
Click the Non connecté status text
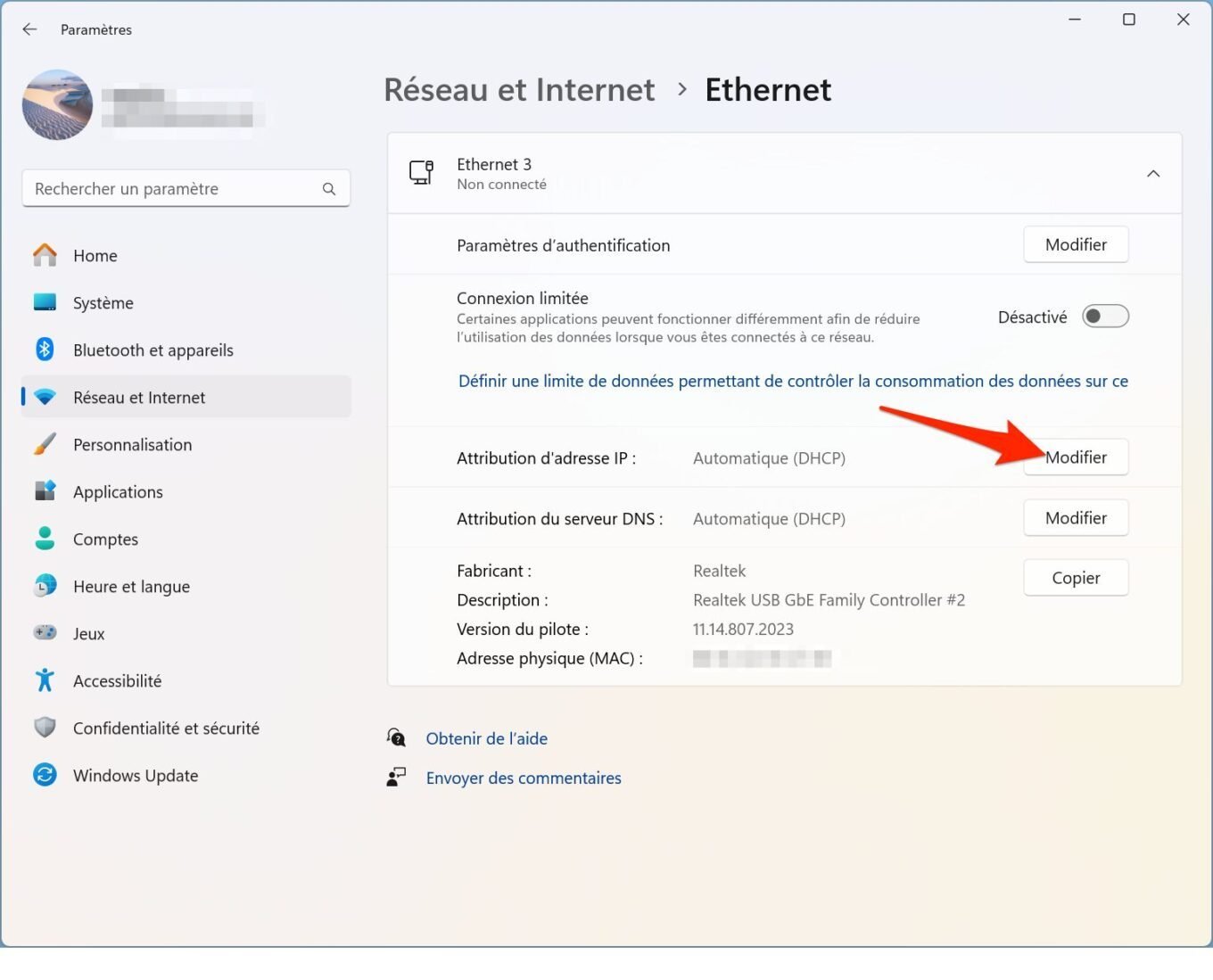point(501,185)
